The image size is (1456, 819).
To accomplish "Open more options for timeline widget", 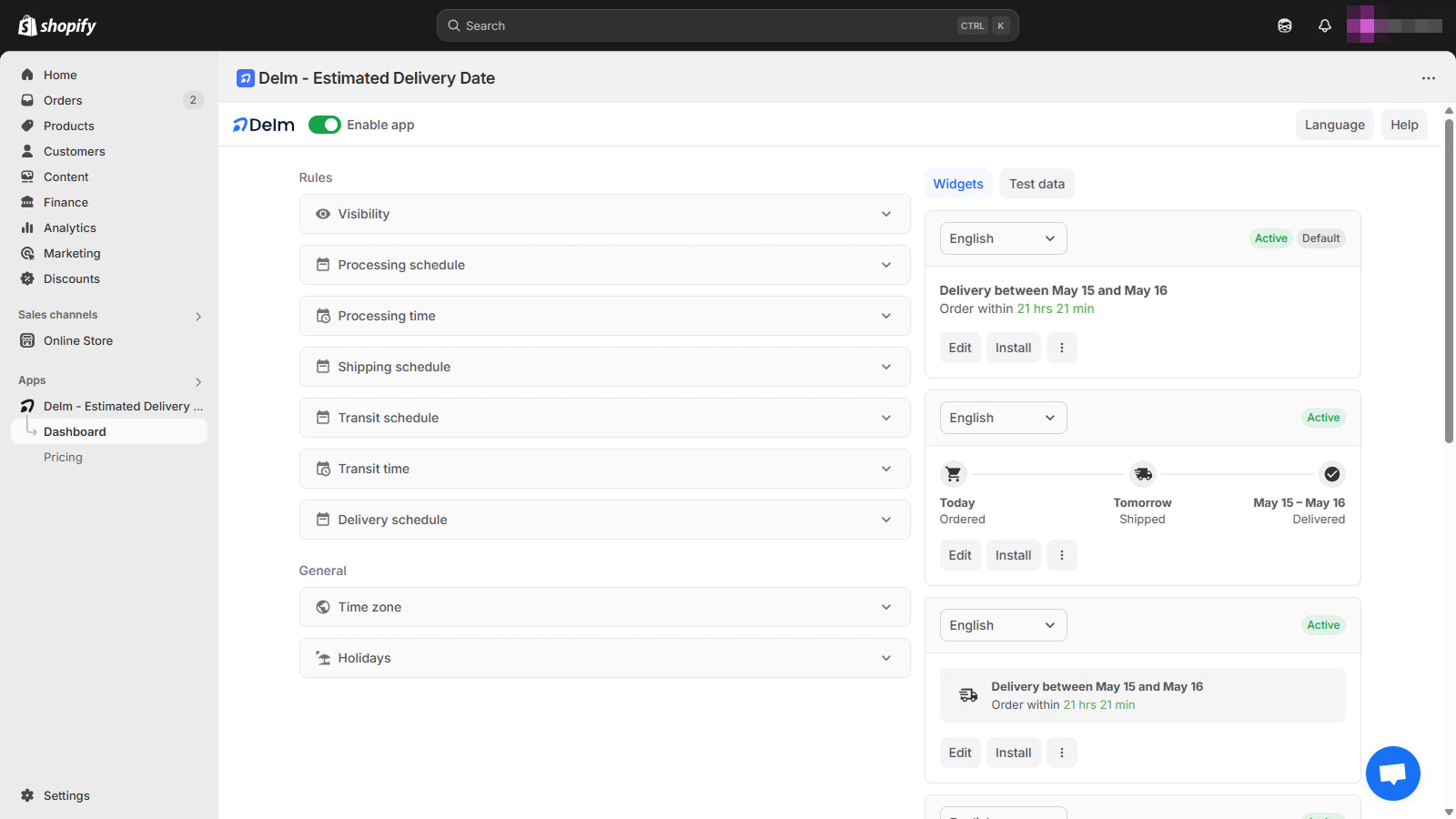I will 1062,555.
